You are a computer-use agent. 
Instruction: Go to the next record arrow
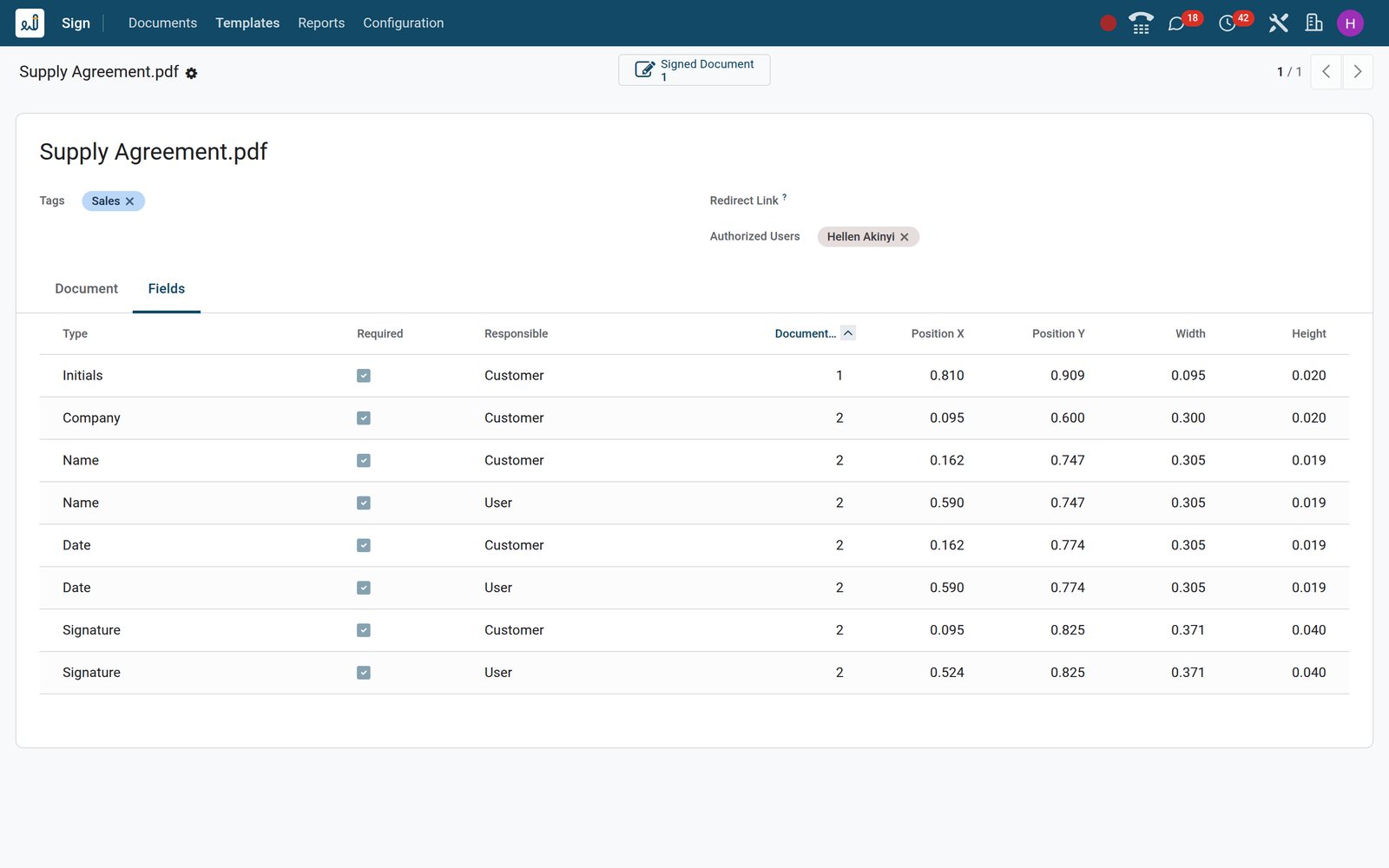pos(1358,72)
